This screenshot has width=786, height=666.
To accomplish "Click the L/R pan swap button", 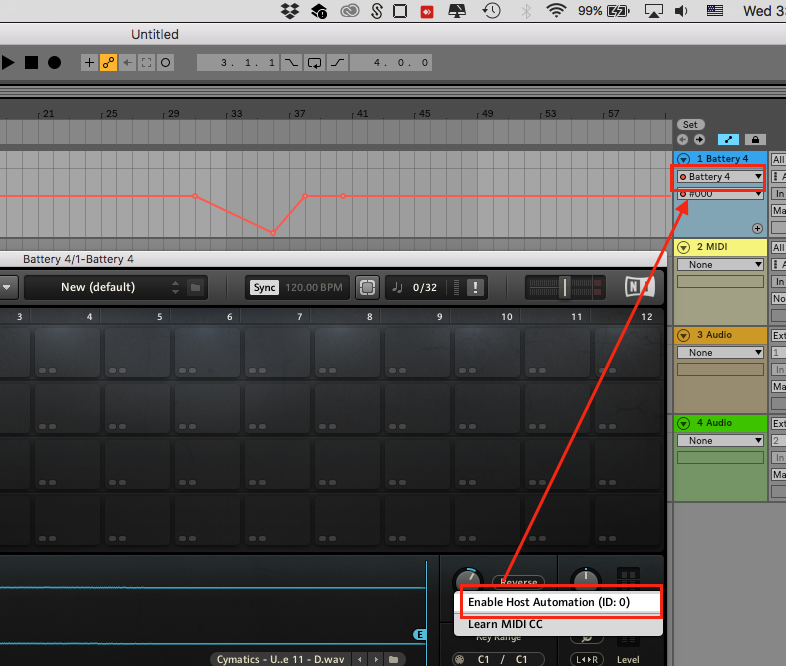I will (586, 659).
